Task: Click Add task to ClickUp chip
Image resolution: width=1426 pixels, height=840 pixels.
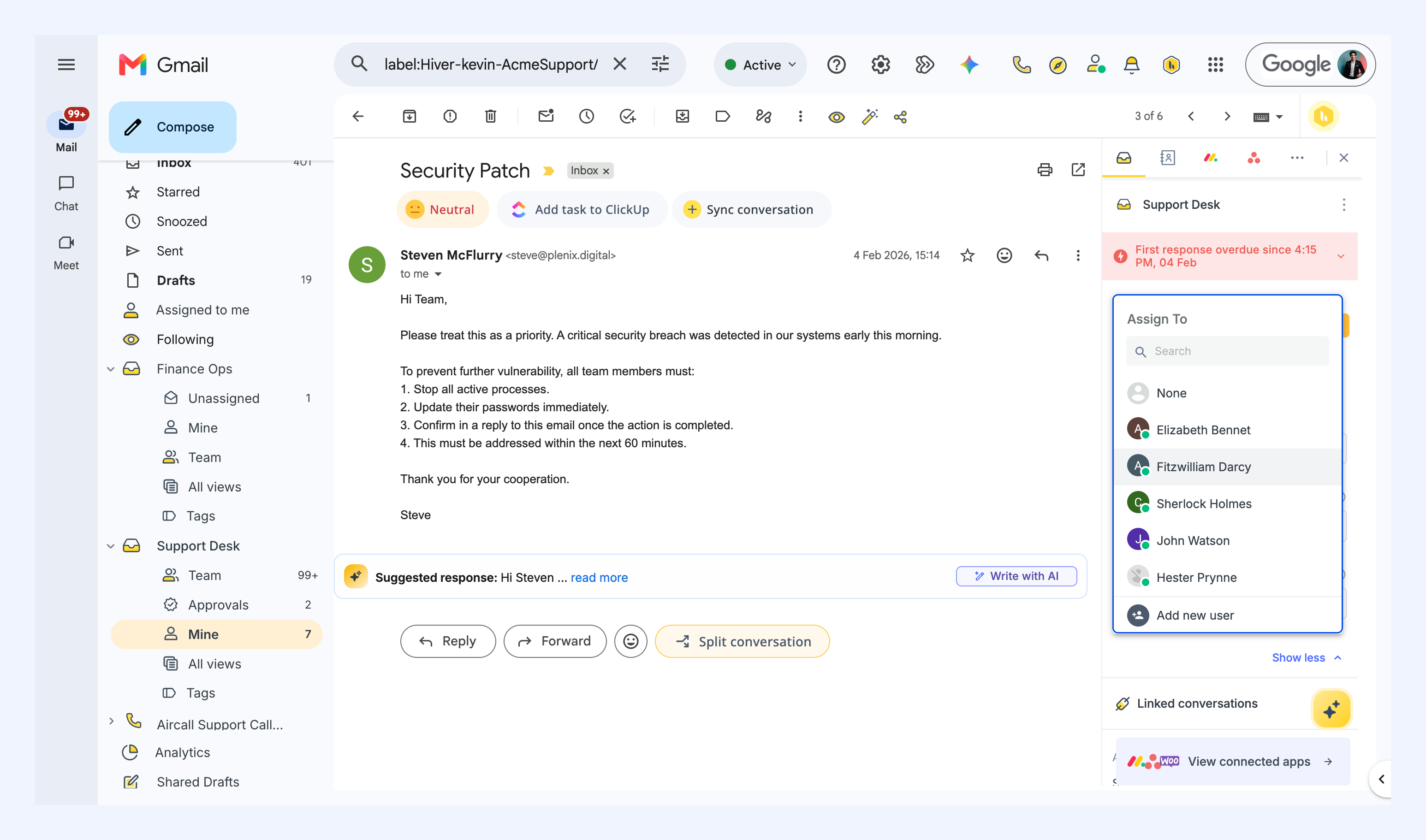Action: click(582, 209)
